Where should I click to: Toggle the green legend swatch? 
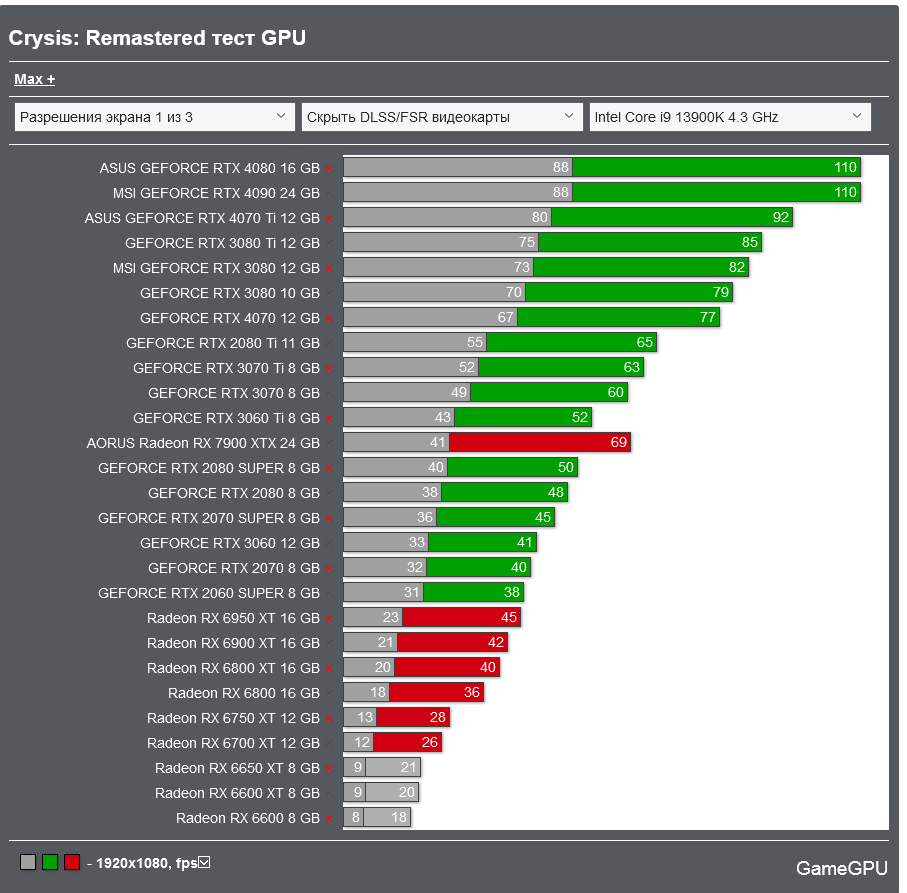click(x=49, y=861)
